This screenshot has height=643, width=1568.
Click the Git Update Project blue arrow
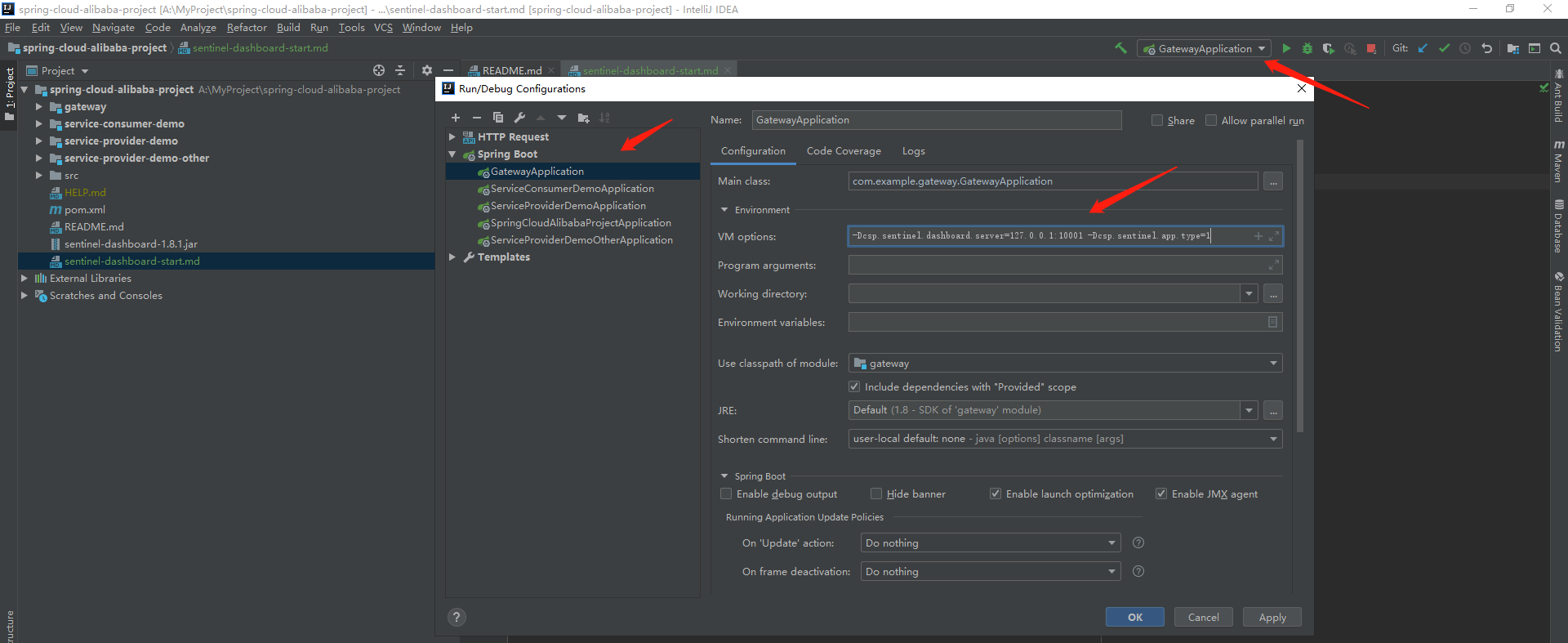[1423, 48]
